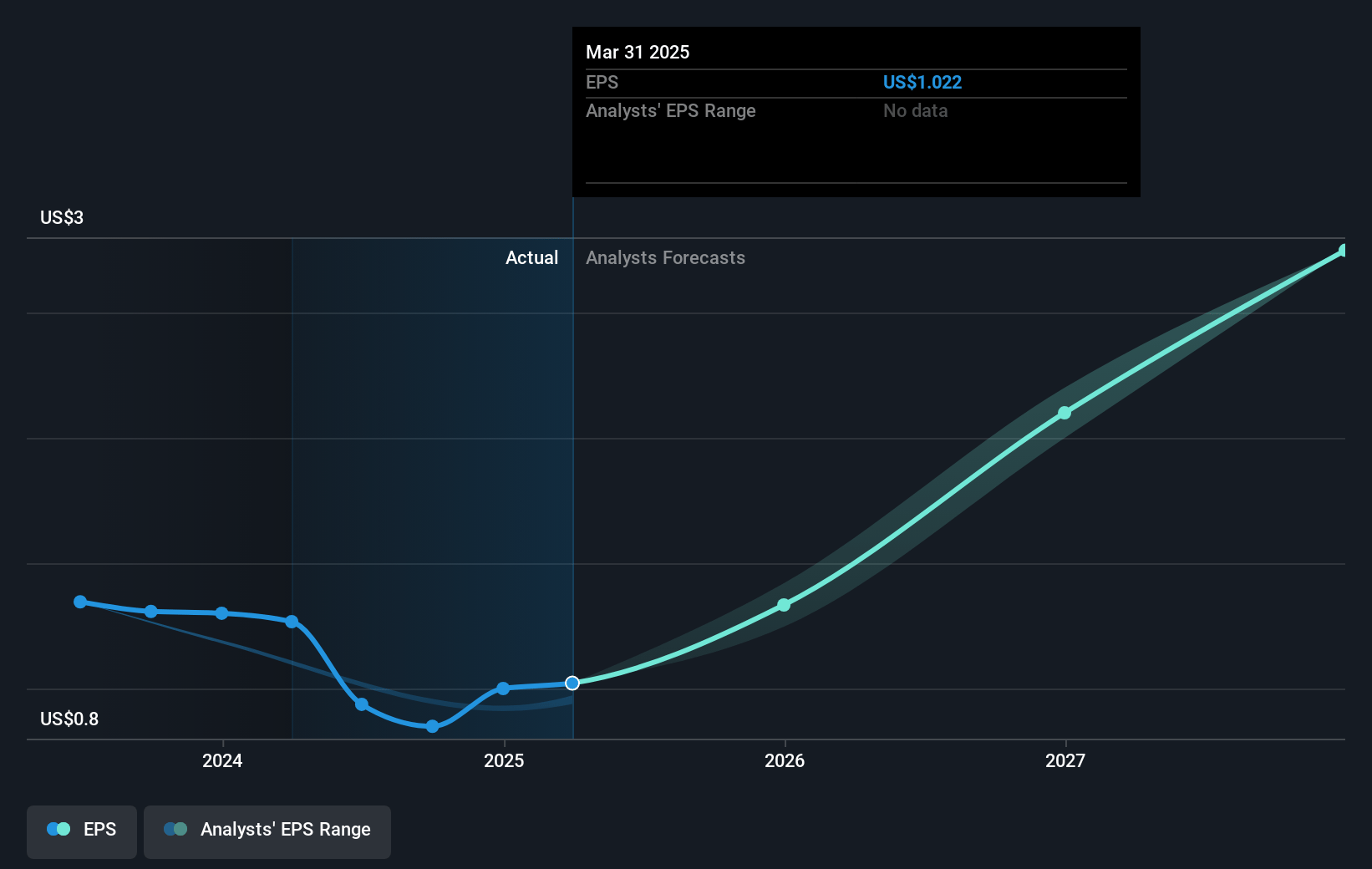Click the US$0.8 axis label
Screen dimensions: 1372x869
pyautogui.click(x=69, y=719)
